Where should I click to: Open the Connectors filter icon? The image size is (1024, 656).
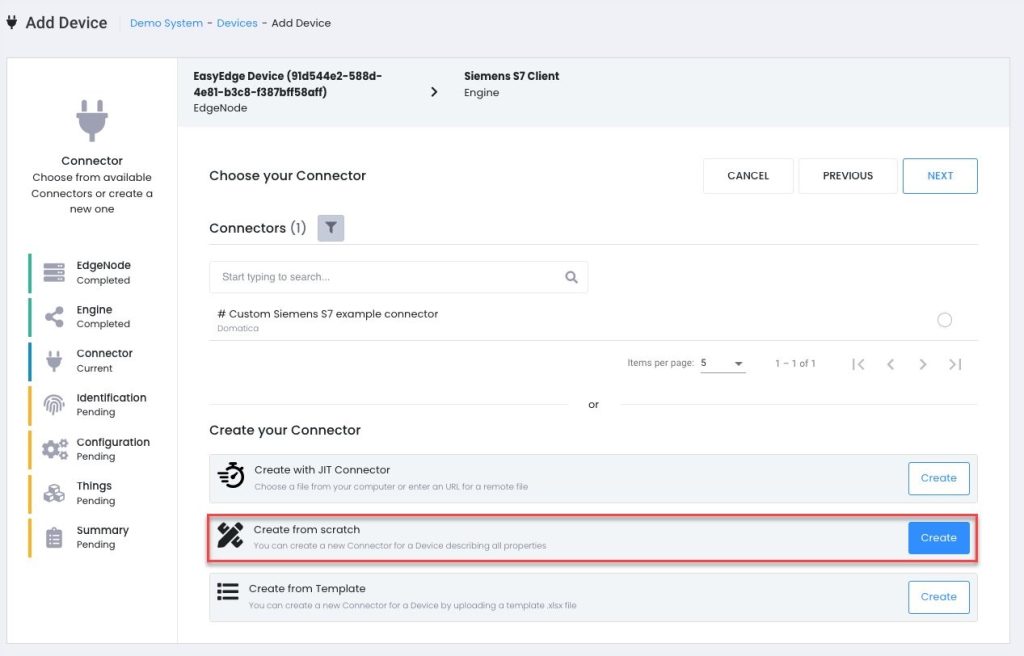click(x=330, y=228)
